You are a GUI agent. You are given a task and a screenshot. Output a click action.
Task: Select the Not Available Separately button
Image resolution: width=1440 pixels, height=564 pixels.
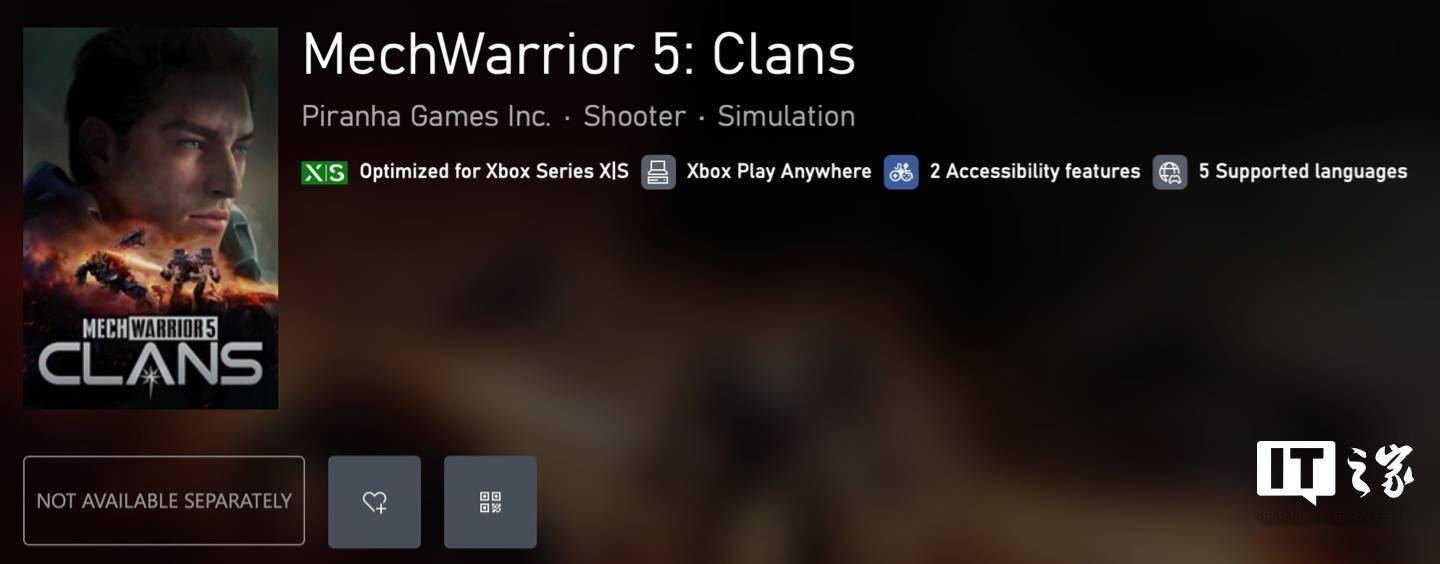164,501
